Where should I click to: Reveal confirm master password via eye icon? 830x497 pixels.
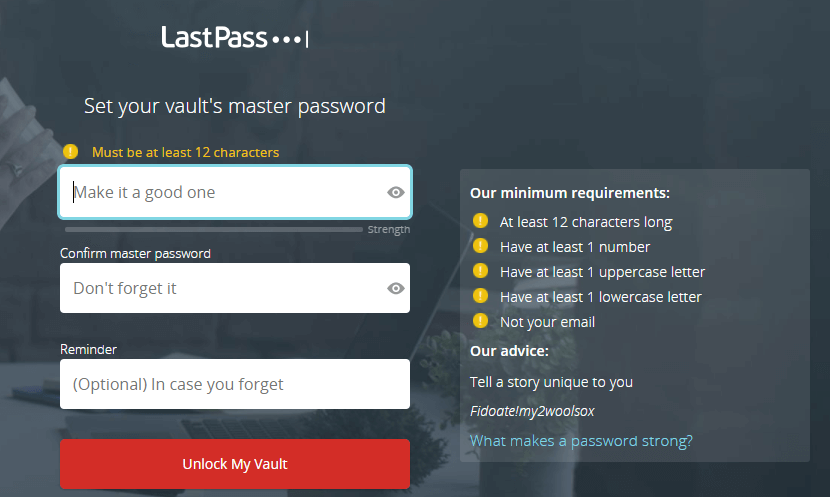coord(396,289)
